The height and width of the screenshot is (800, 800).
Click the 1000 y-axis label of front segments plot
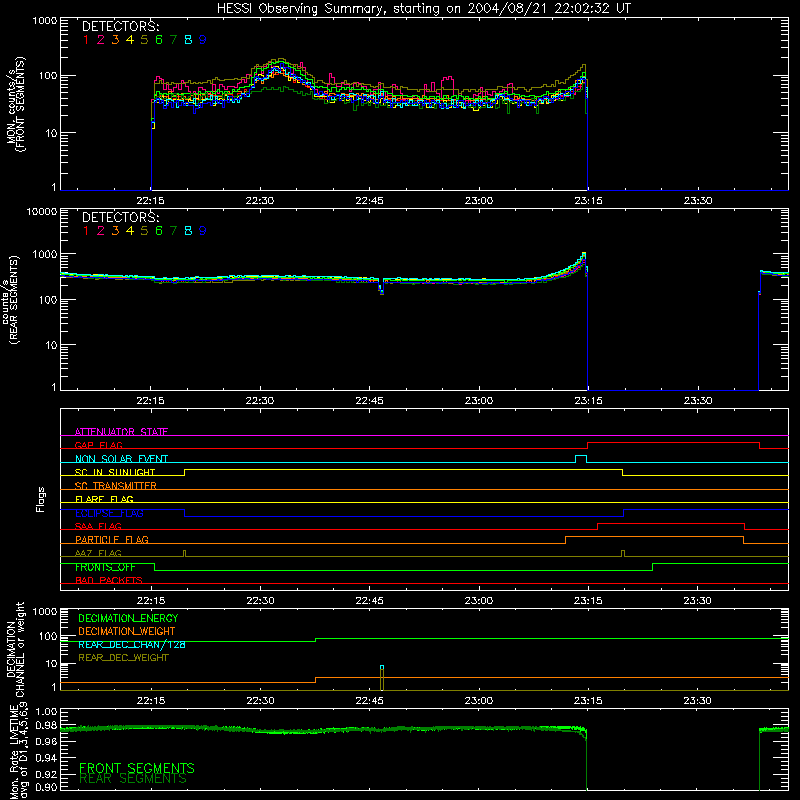[x=45, y=21]
